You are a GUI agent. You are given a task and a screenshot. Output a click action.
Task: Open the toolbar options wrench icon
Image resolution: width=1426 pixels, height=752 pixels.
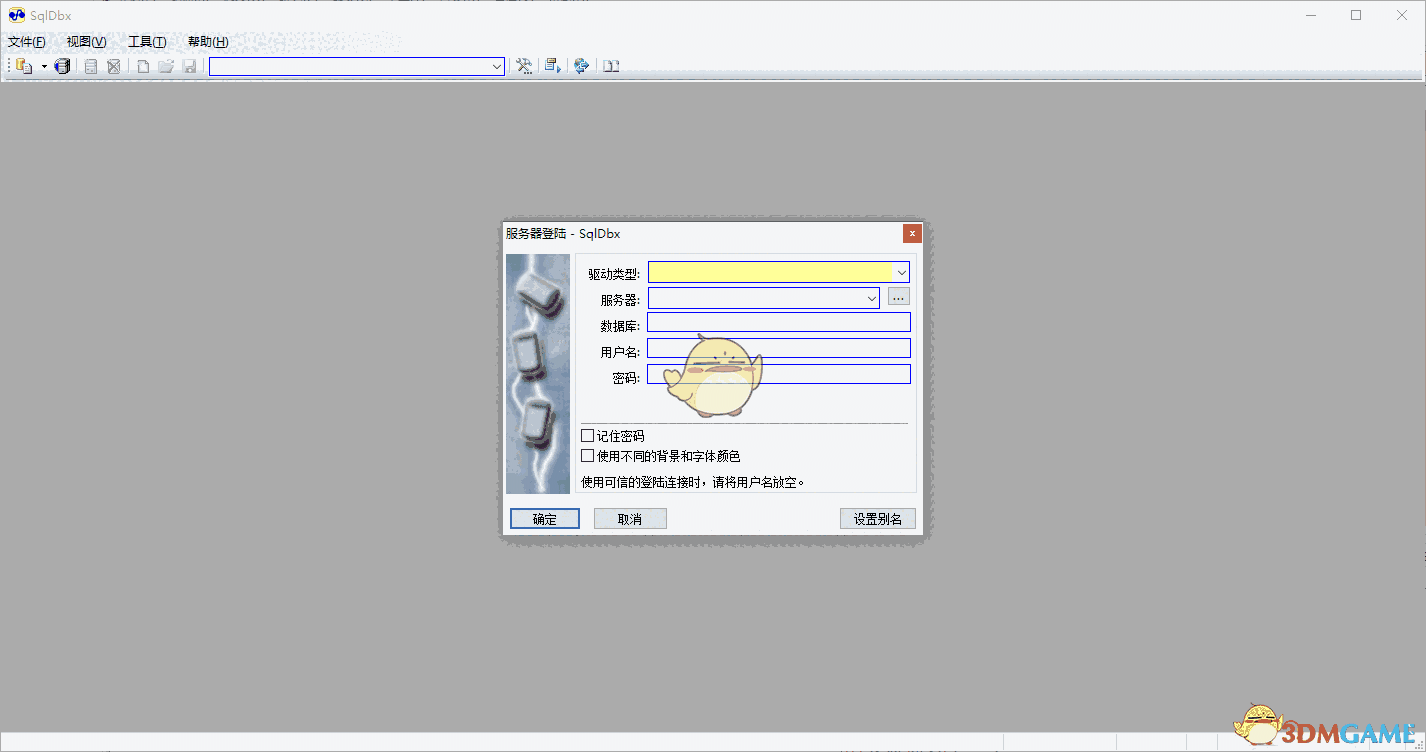click(x=524, y=66)
